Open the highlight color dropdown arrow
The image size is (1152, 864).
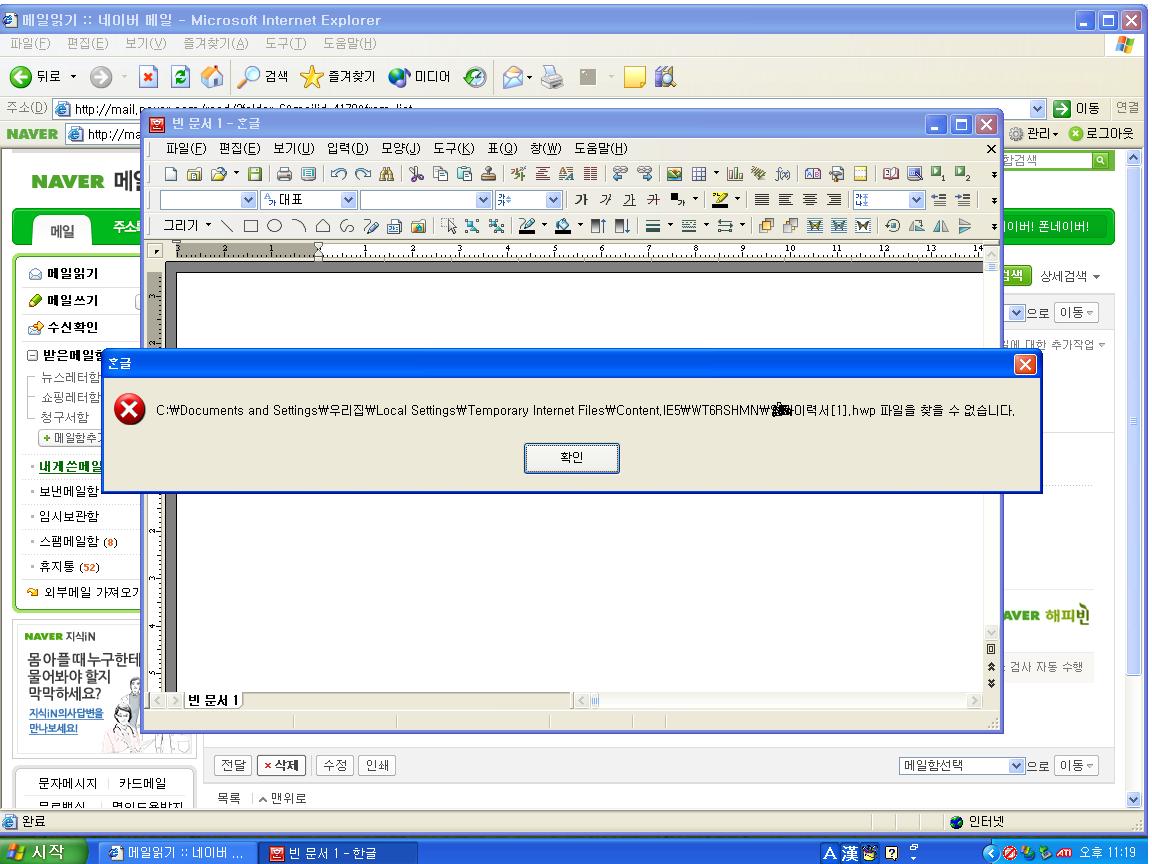pos(738,199)
